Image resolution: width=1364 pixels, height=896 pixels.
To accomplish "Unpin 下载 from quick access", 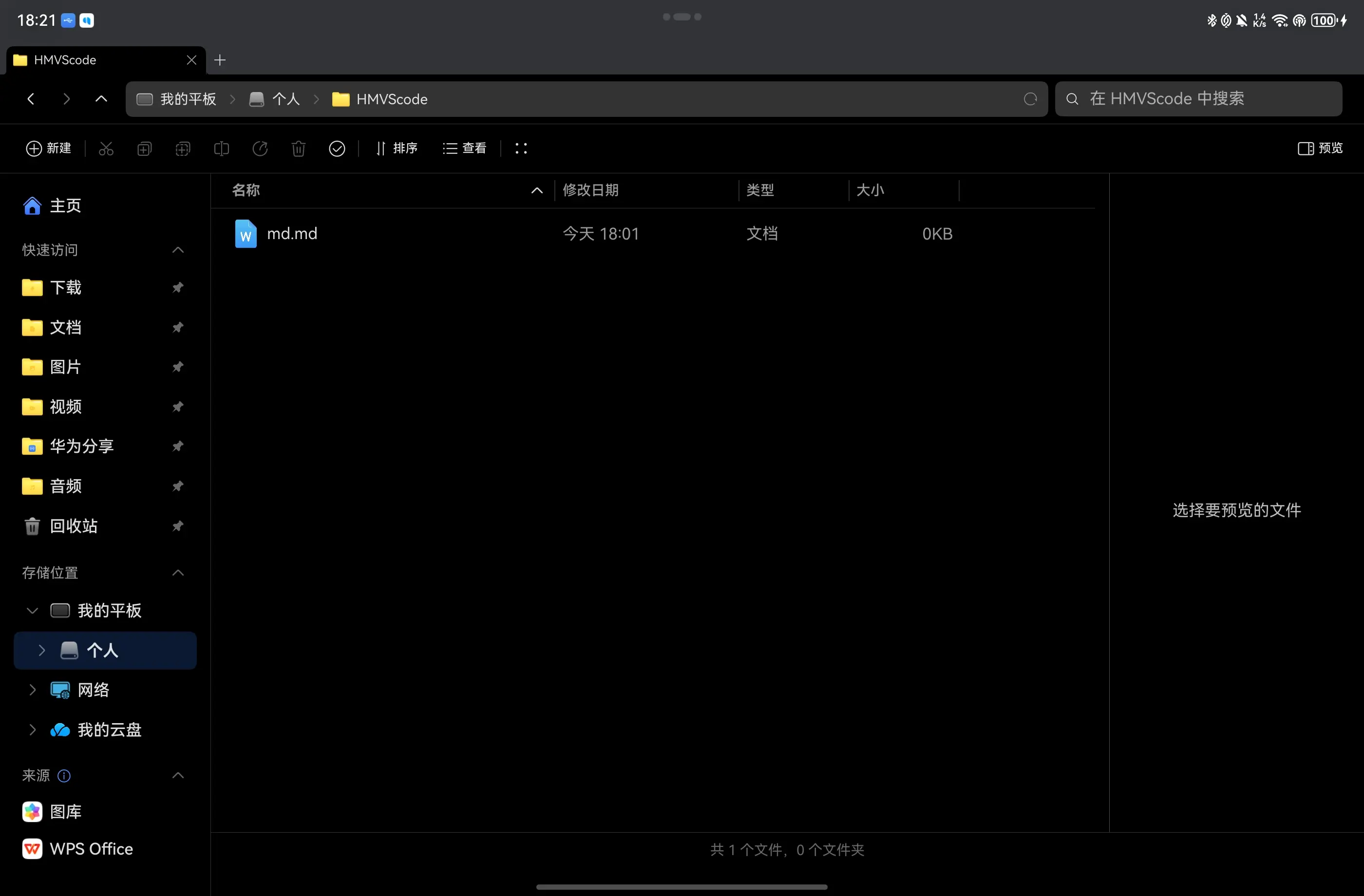I will click(178, 288).
